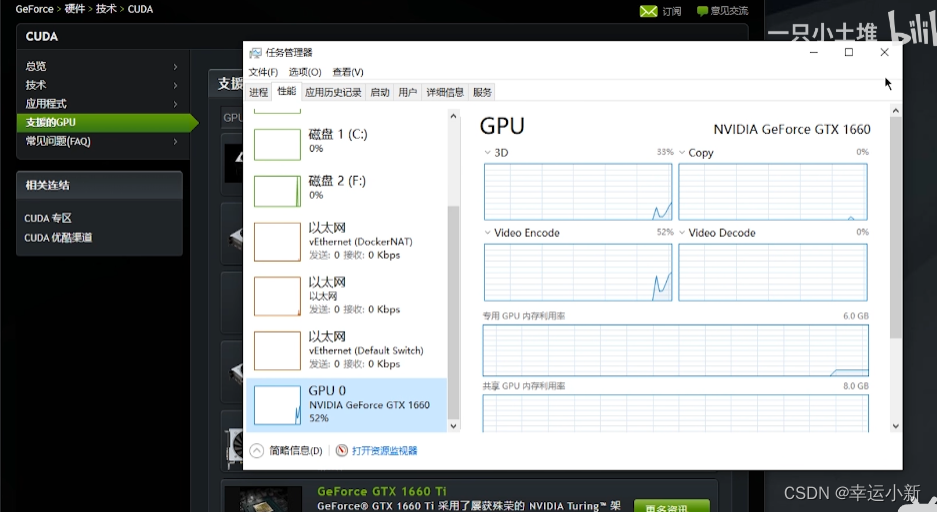Click the 意见交流 feedback link
Viewport: 937px width, 512px height.
(x=729, y=11)
